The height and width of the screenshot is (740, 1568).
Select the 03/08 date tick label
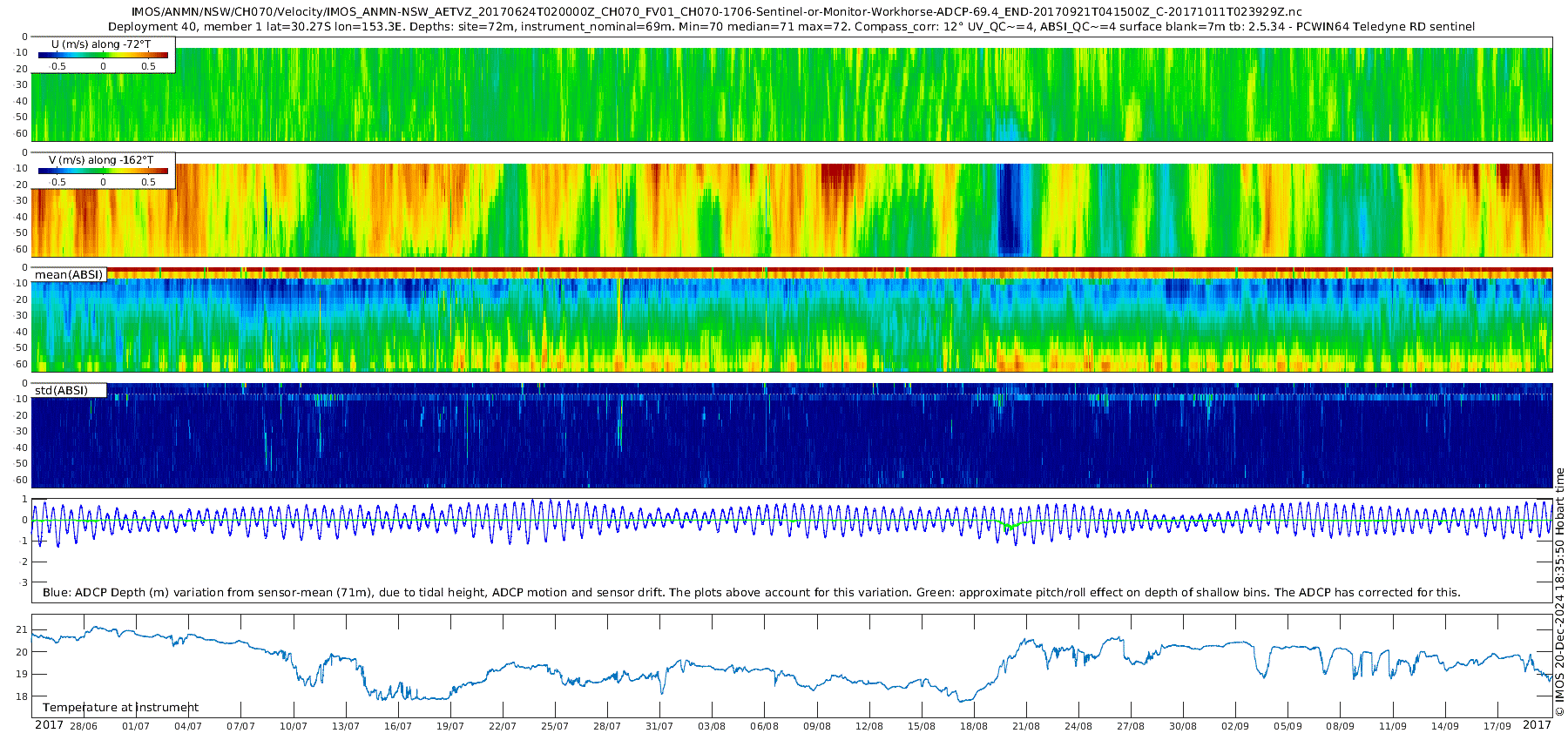(712, 726)
